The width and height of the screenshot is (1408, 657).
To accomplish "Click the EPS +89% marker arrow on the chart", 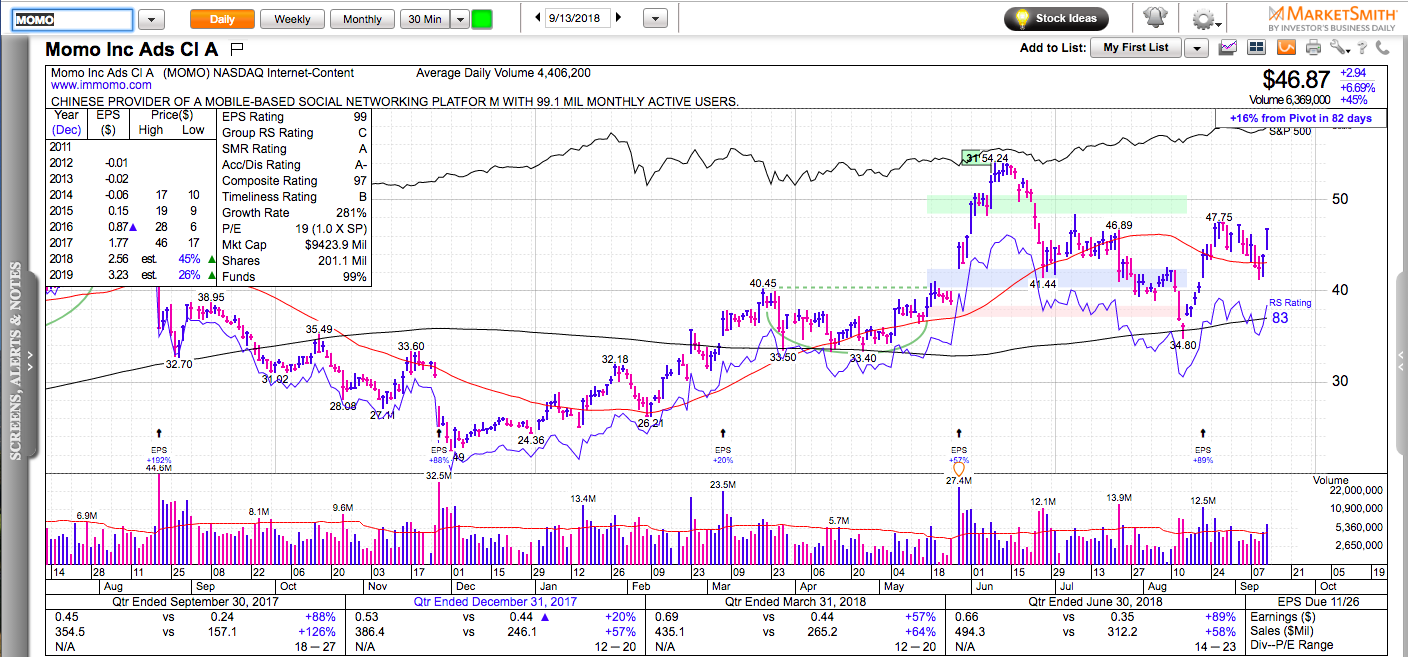I will pyautogui.click(x=1203, y=433).
